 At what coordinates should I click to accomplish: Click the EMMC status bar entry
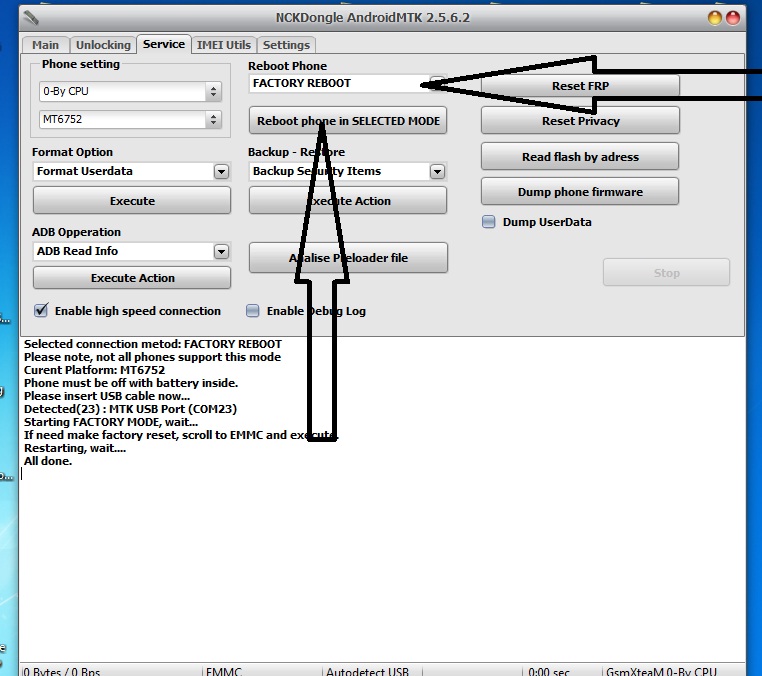click(x=224, y=672)
